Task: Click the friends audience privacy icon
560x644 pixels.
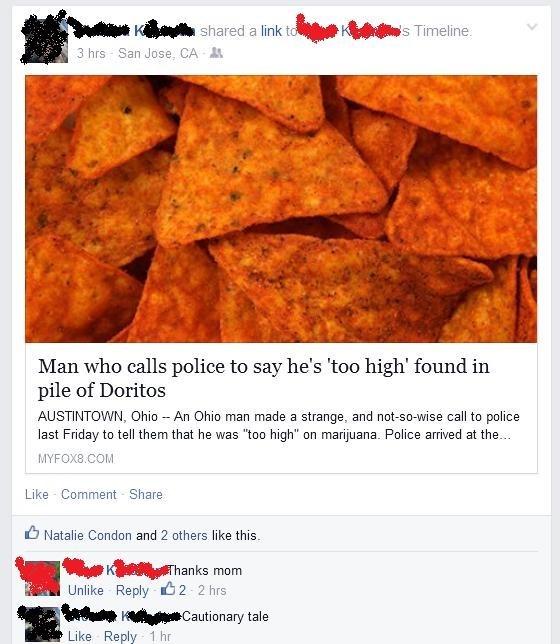Action: click(217, 53)
